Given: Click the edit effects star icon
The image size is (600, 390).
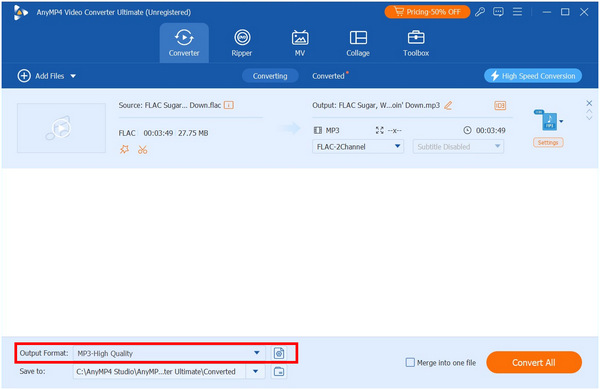Looking at the screenshot, I should click(124, 149).
